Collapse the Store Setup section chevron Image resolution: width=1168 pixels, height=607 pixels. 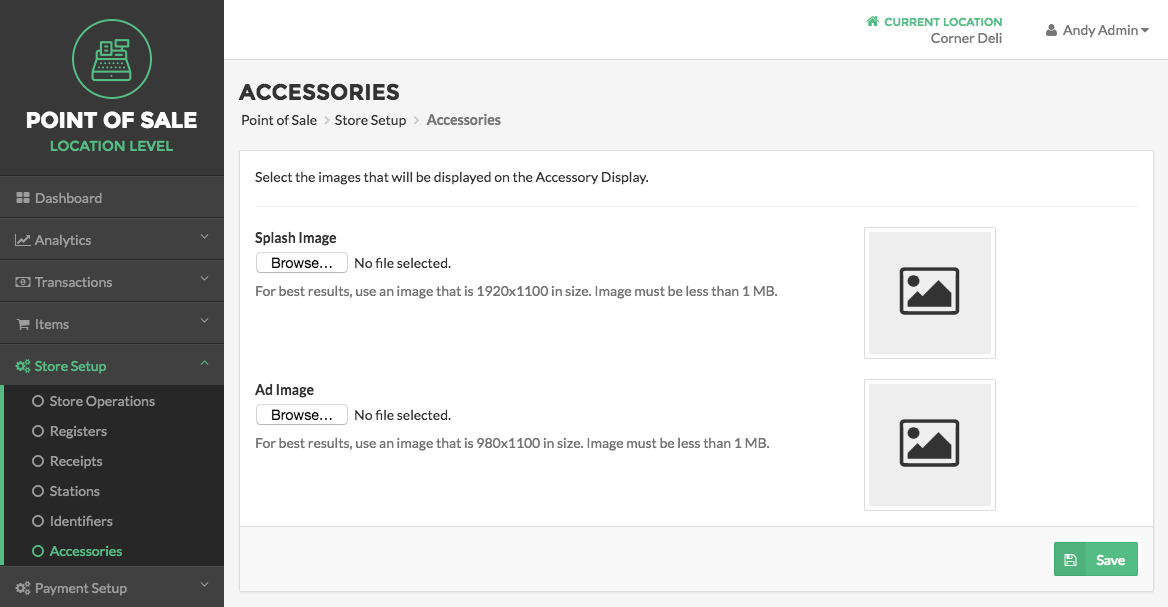pyautogui.click(x=204, y=363)
